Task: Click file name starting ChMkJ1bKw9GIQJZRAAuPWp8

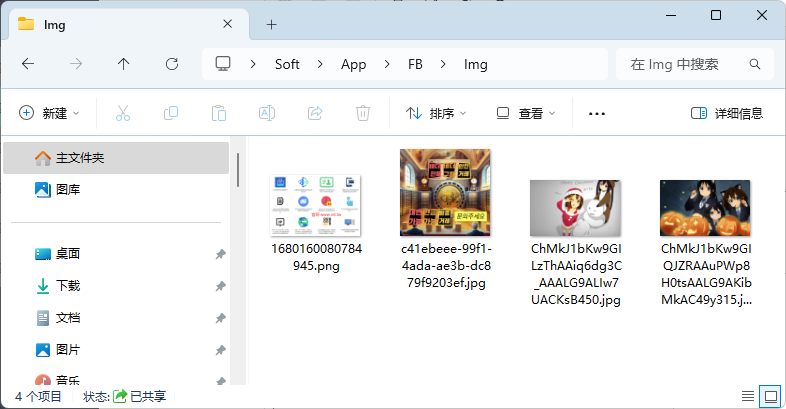Action: [706, 274]
